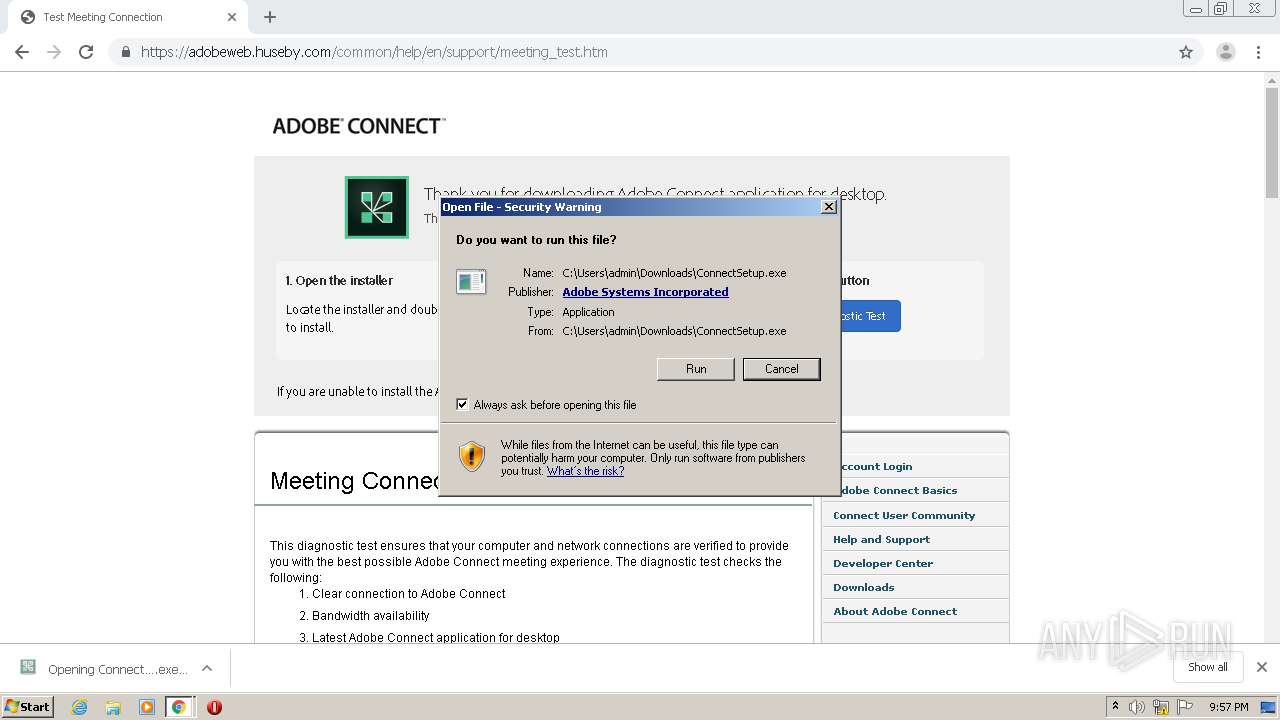Open File Explorer from taskbar
1280x720 pixels.
click(113, 707)
